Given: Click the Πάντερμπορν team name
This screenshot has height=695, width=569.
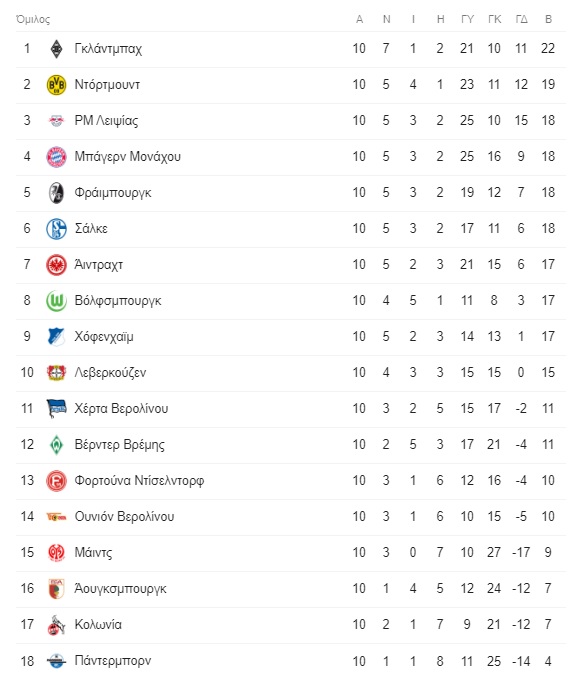Looking at the screenshot, I should [113, 660].
